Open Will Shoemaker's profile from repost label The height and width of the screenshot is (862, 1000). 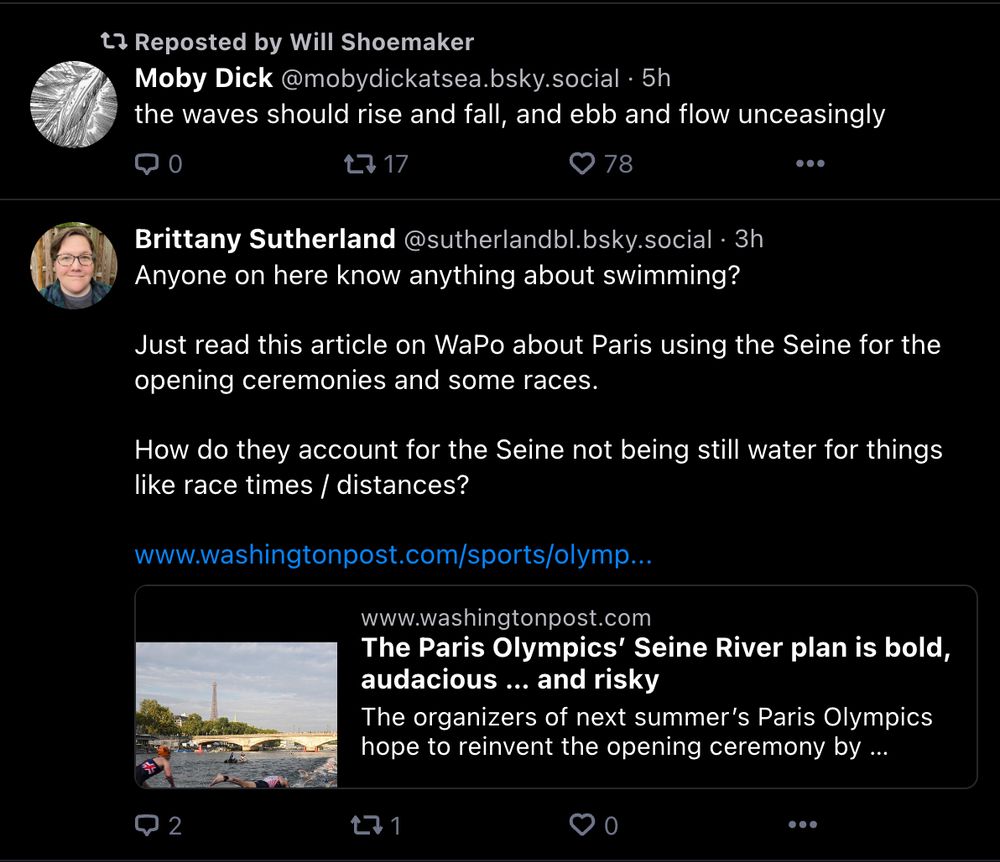(x=381, y=42)
